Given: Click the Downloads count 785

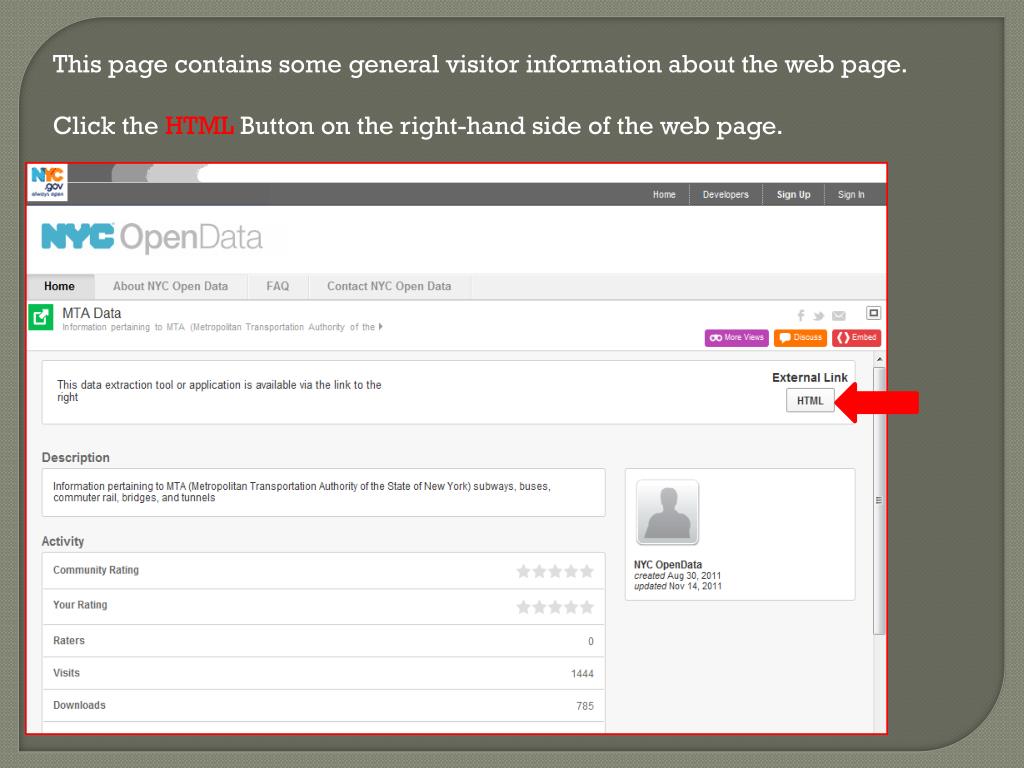Looking at the screenshot, I should click(x=585, y=706).
